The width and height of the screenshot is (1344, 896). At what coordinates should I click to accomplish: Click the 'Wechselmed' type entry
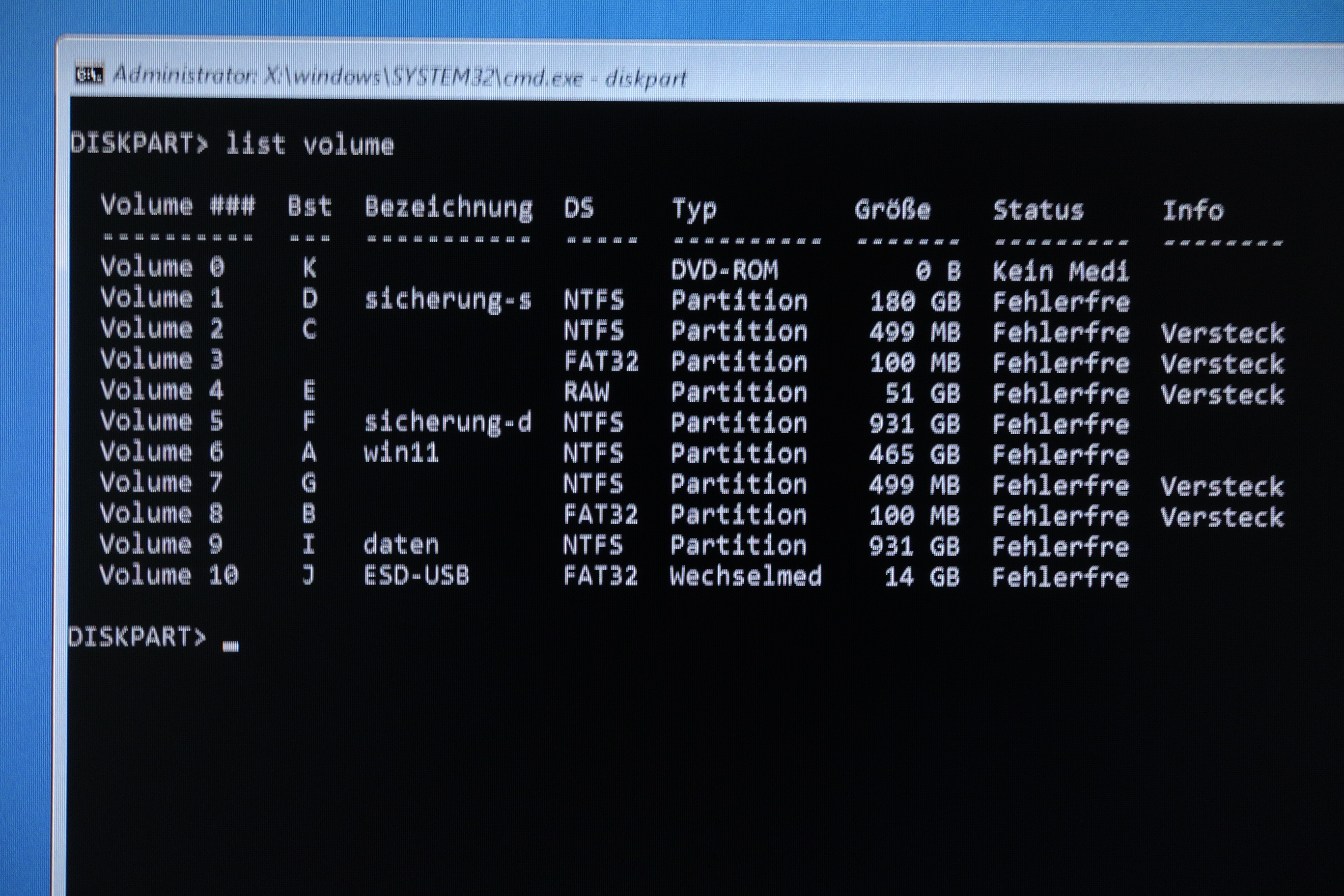click(745, 576)
